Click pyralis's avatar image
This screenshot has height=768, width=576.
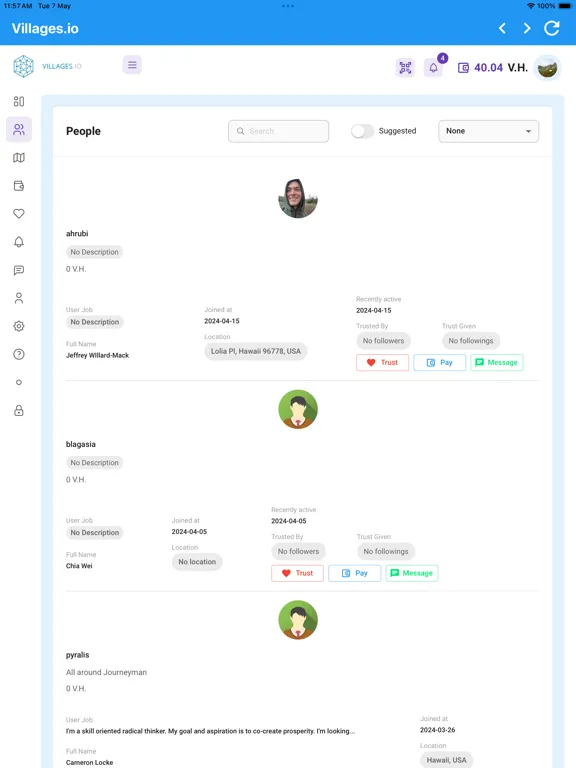[298, 620]
